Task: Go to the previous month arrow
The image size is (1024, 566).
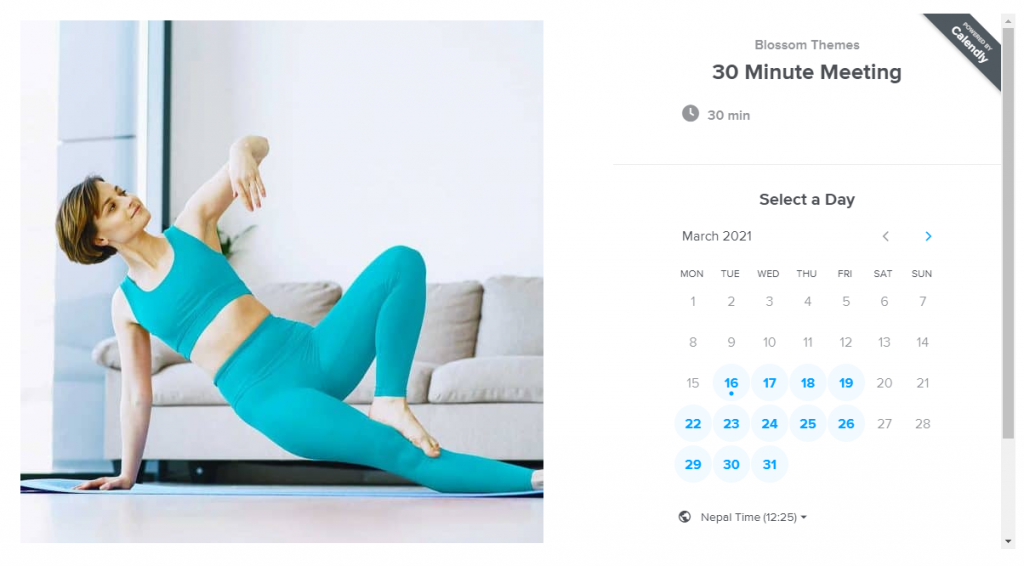Action: [x=886, y=236]
